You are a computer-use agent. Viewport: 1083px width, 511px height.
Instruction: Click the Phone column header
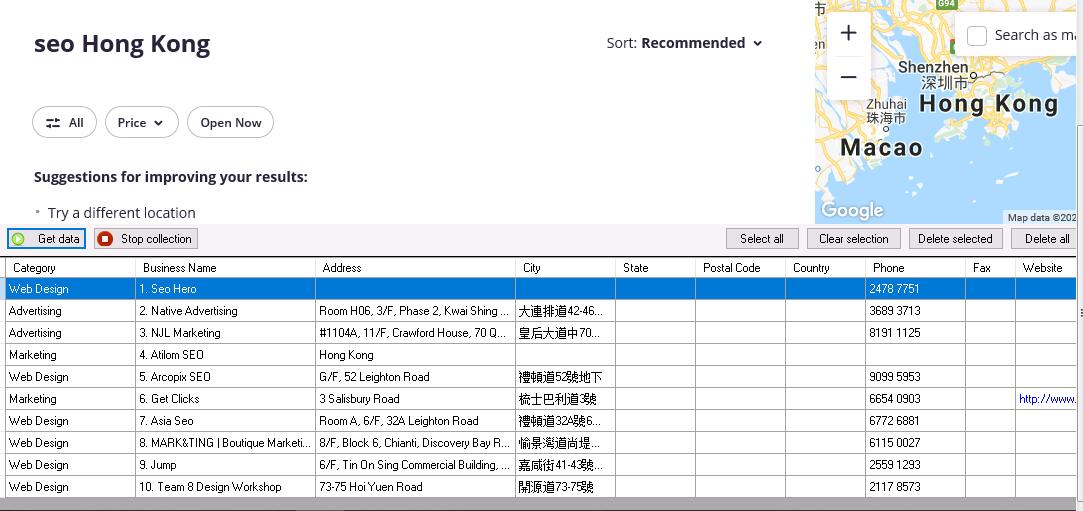915,268
